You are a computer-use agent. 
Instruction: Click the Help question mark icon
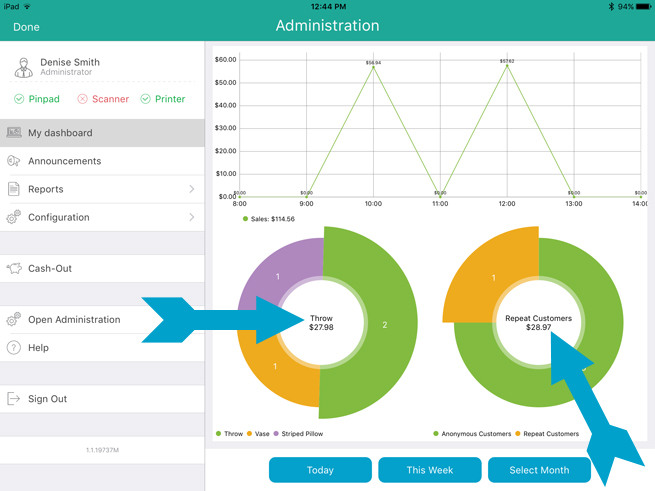(14, 348)
